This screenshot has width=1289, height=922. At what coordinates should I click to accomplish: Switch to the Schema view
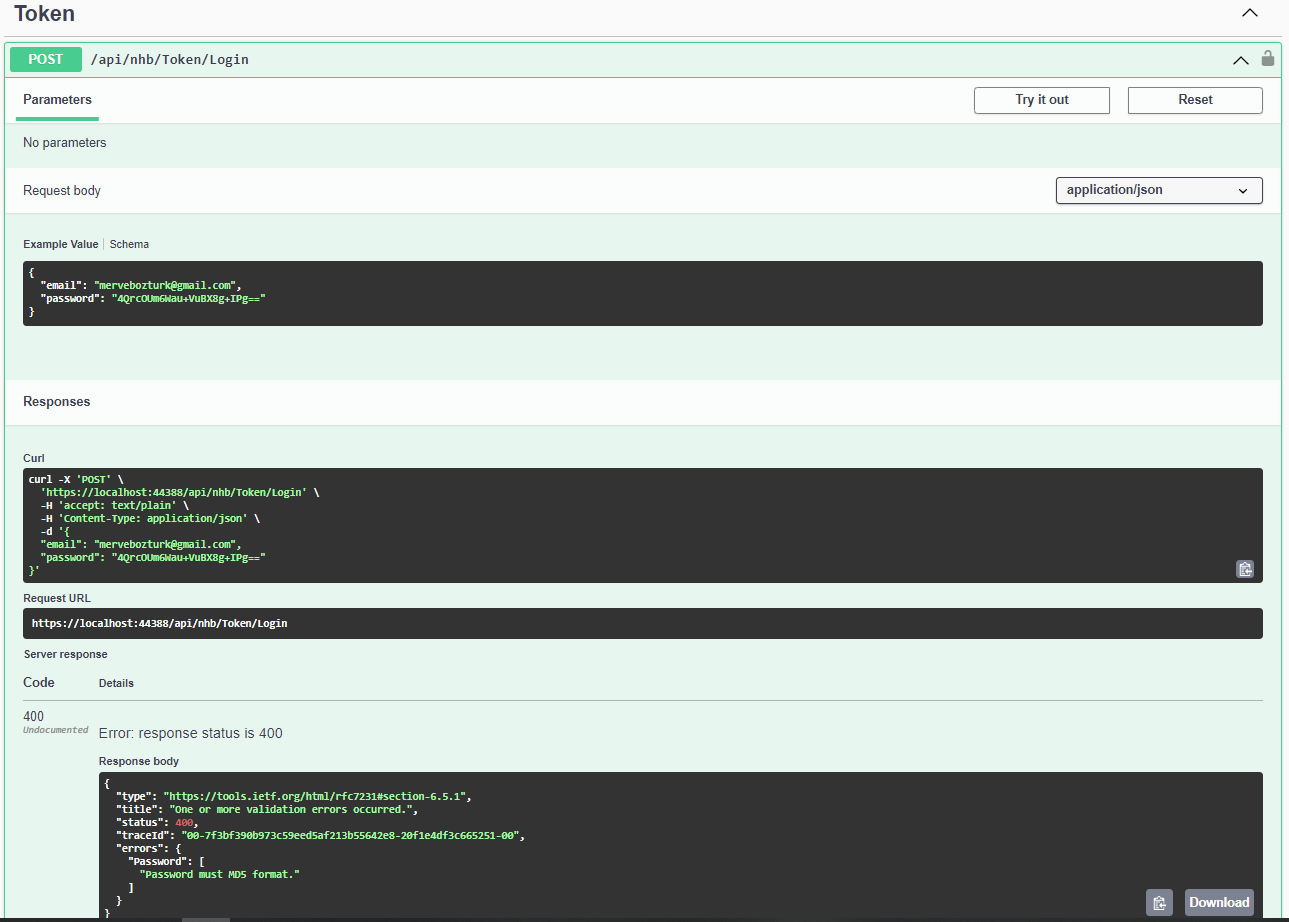tap(129, 243)
